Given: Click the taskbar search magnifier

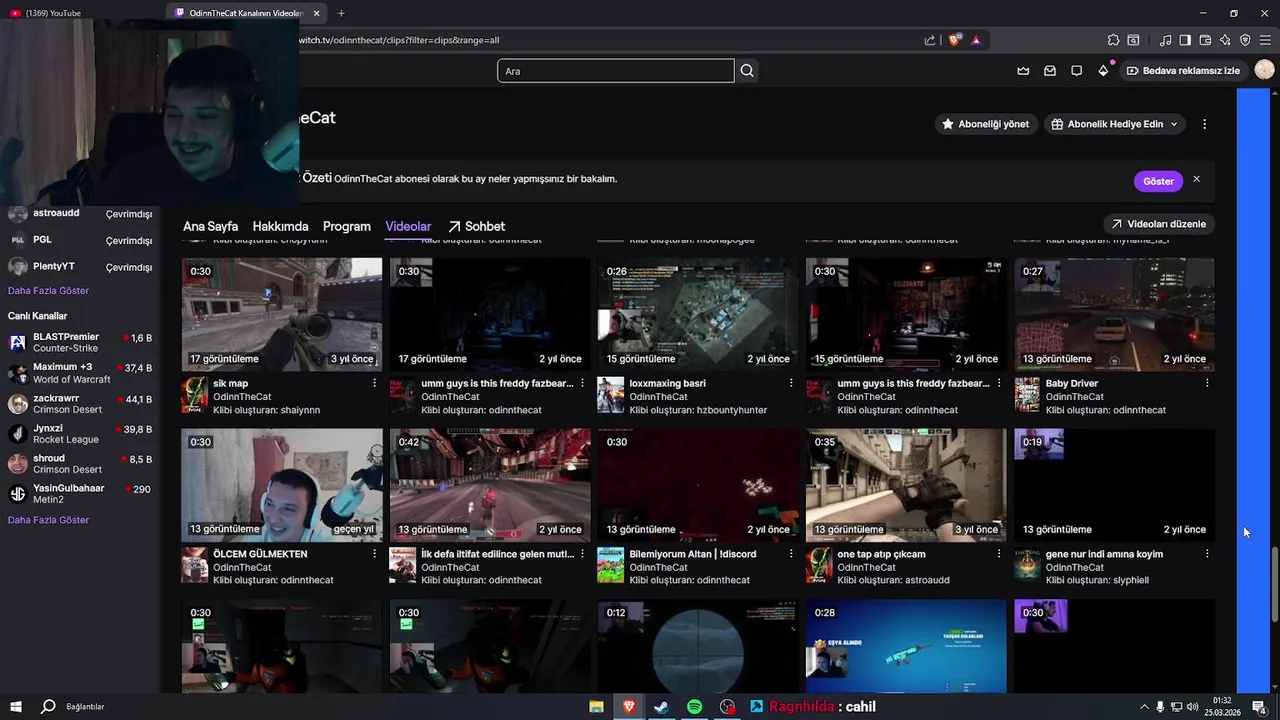Looking at the screenshot, I should click(47, 706).
